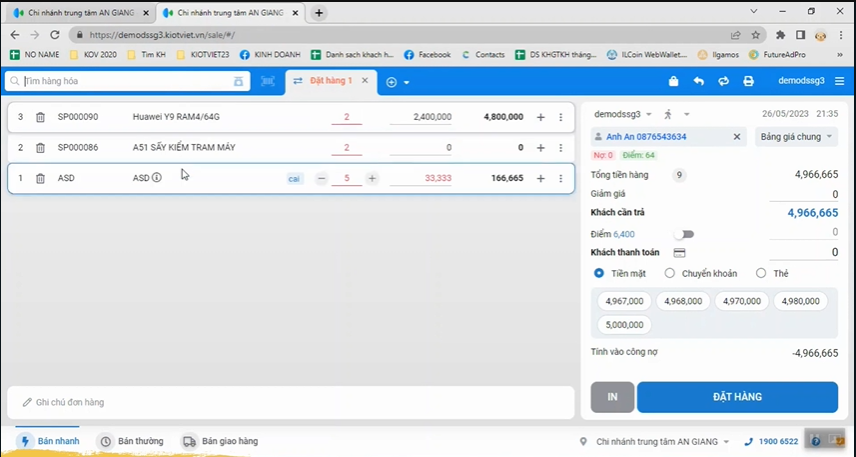Click the card icon beside Khách thanh toán
This screenshot has height=457, width=856.
[x=679, y=253]
